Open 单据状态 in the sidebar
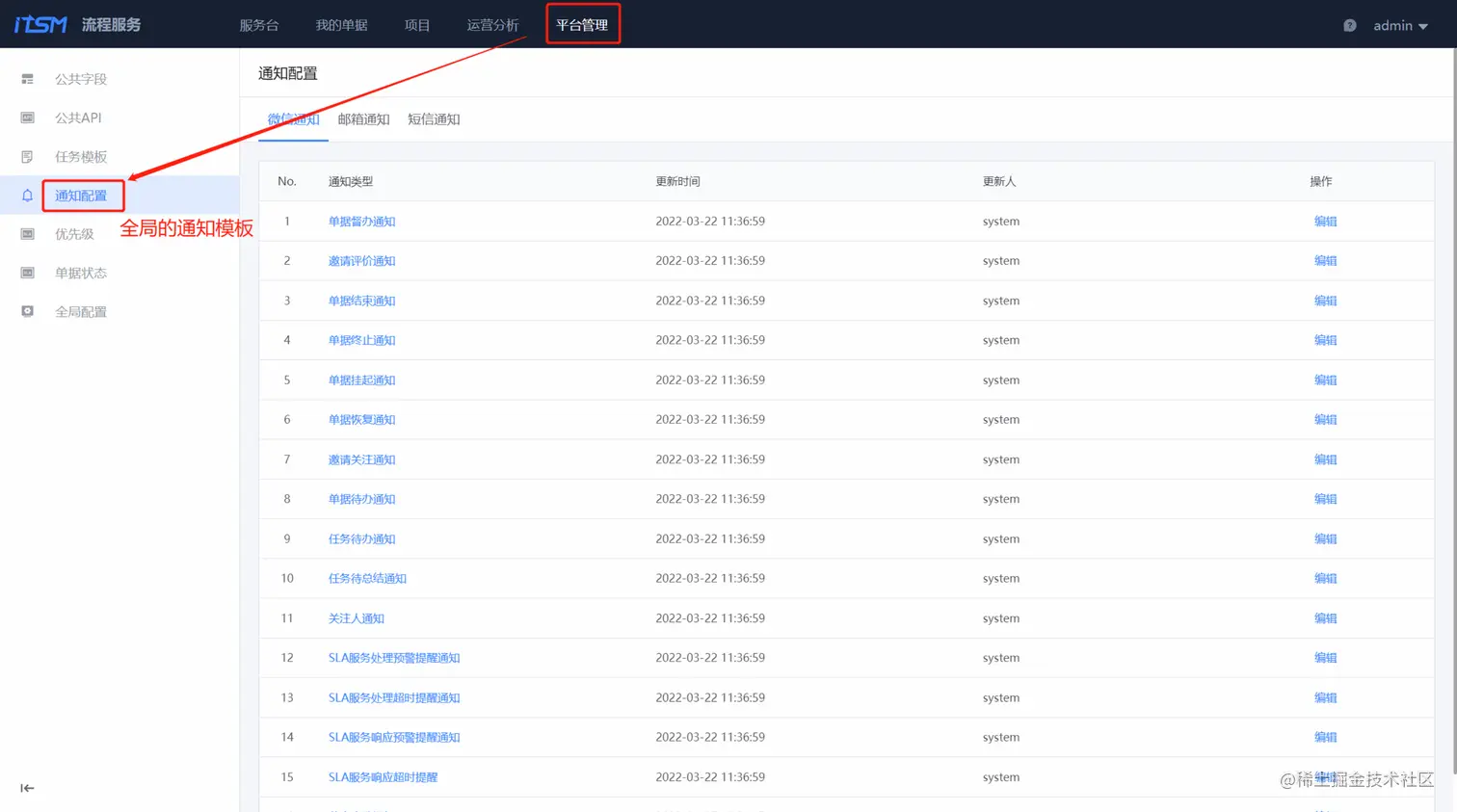 [x=81, y=273]
